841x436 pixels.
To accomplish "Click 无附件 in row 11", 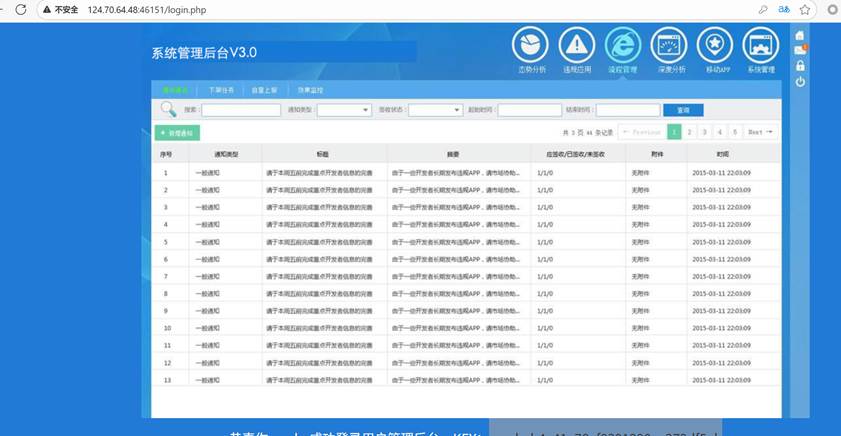I will [640, 345].
